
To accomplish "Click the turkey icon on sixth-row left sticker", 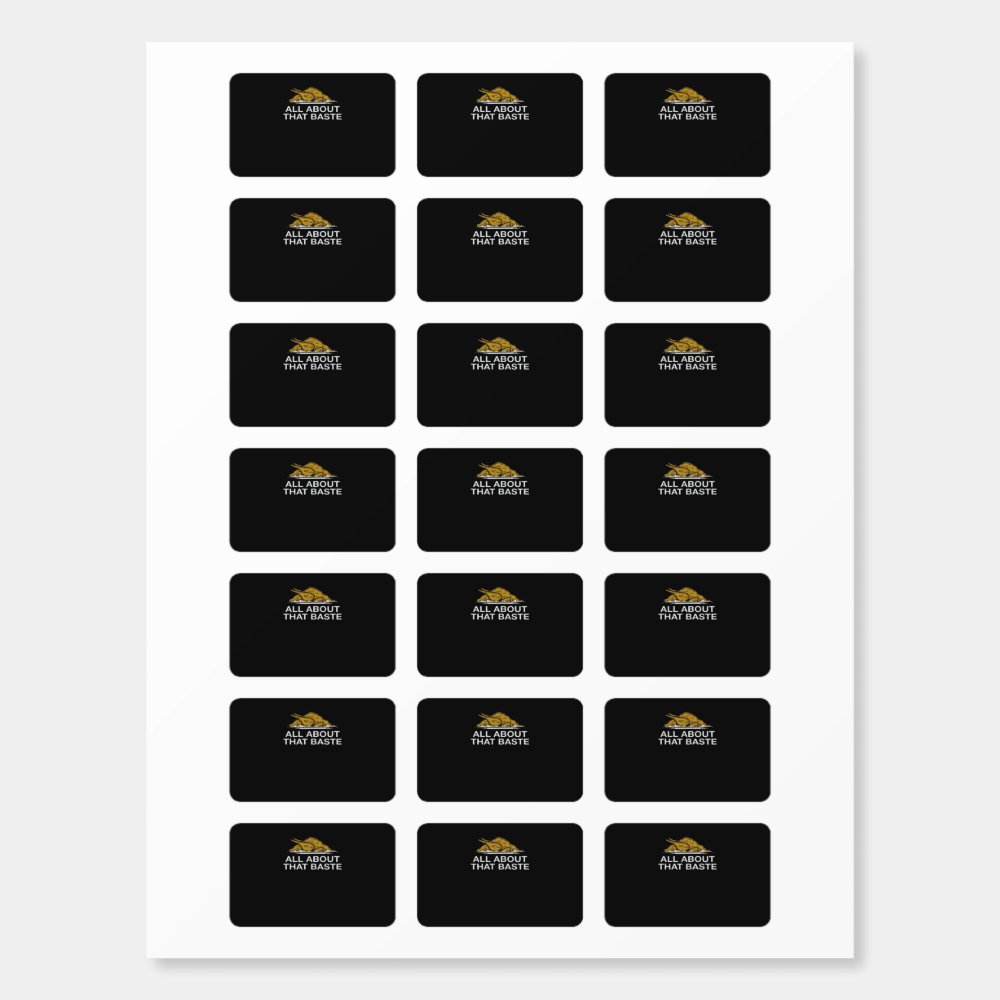I will click(312, 720).
